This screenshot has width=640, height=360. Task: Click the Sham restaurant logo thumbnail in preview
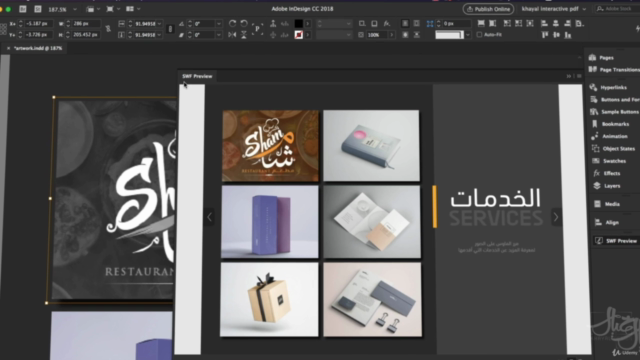[270, 146]
